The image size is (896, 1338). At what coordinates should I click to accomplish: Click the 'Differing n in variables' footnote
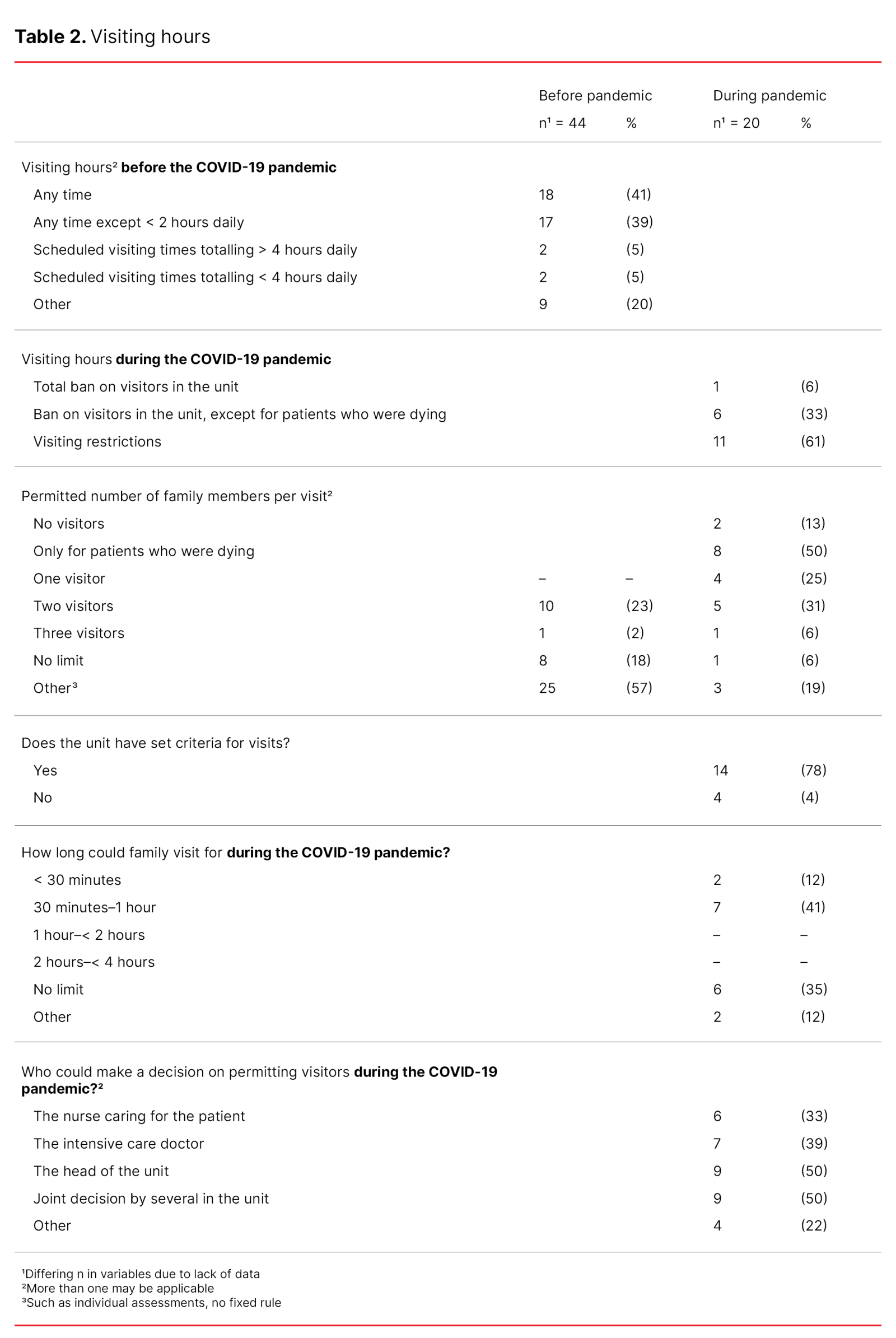[x=141, y=1274]
